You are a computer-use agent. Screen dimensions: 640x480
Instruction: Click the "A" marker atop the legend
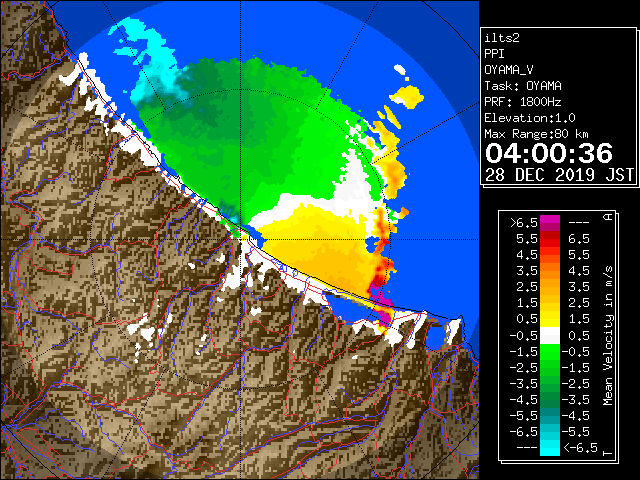pyautogui.click(x=608, y=217)
